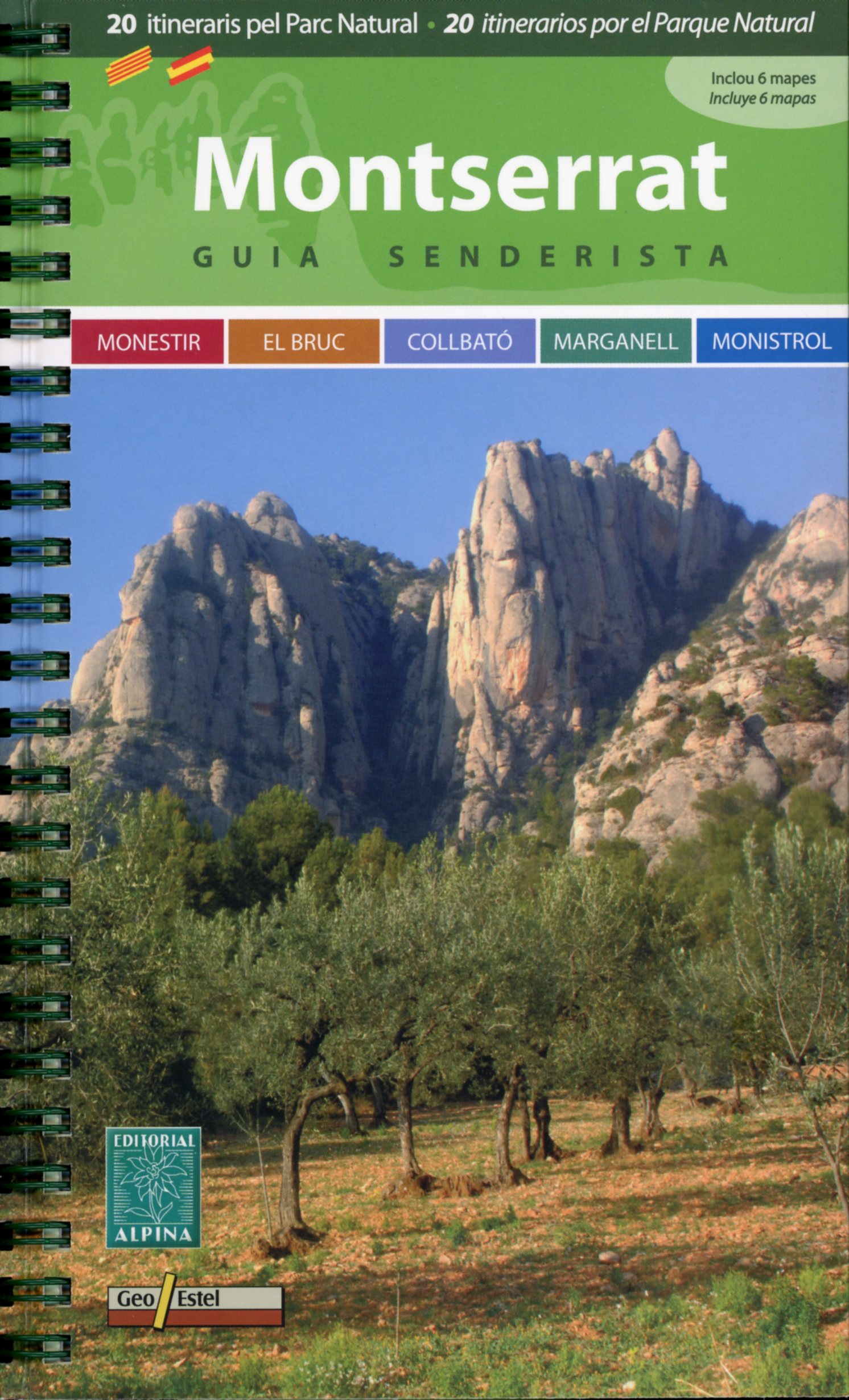Click the rounded rock massif on left
The image size is (849, 1400).
[x=228, y=626]
